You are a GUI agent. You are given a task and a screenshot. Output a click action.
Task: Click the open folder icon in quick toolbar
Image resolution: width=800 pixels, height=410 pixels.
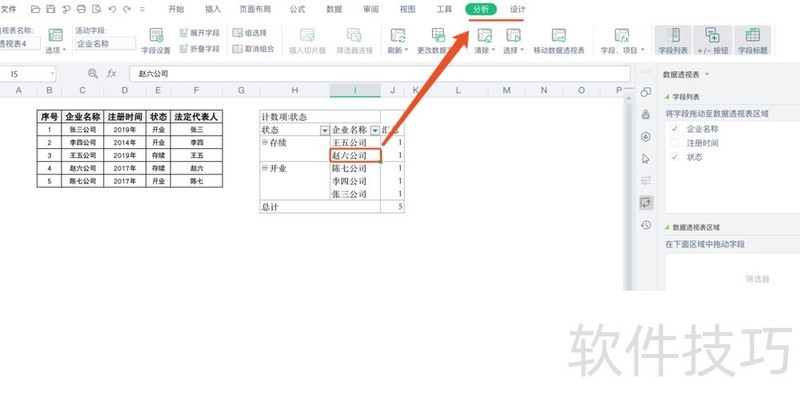tap(35, 9)
